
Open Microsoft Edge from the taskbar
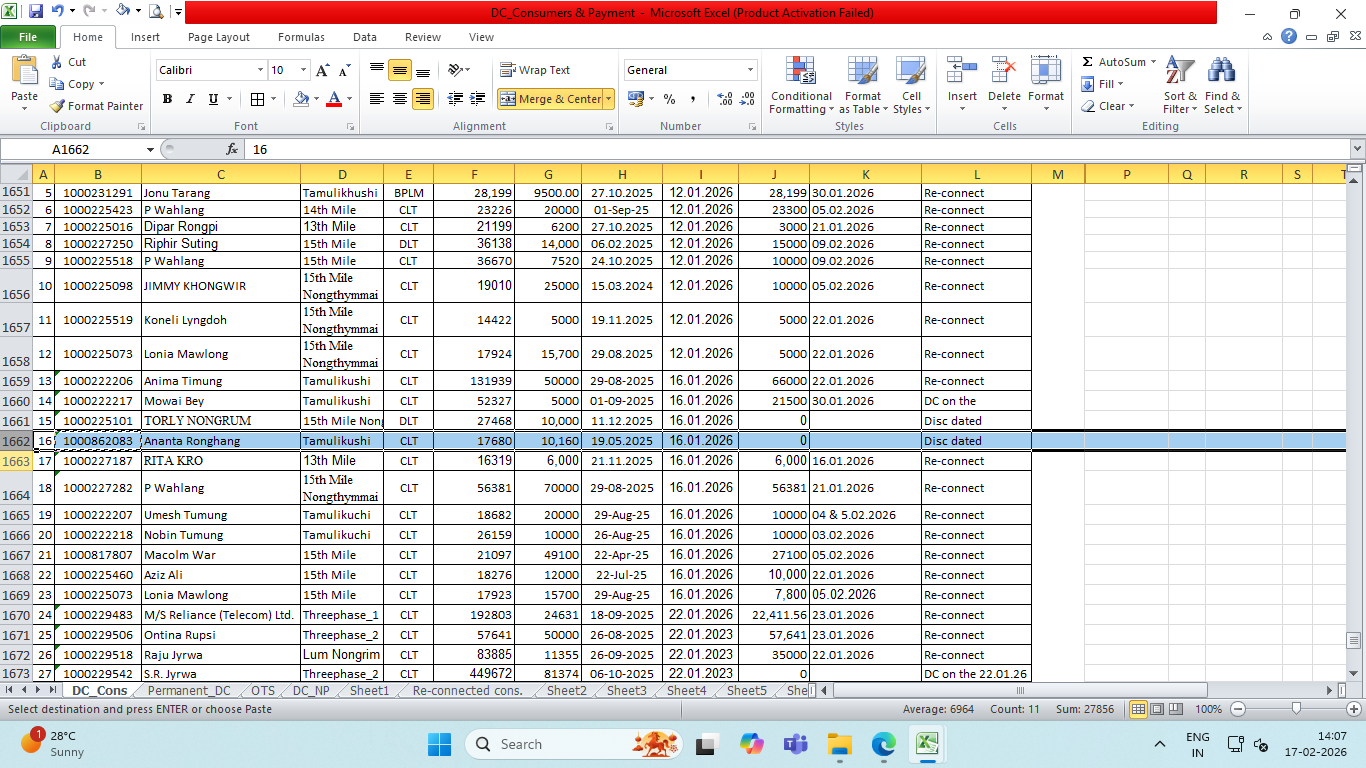[883, 744]
